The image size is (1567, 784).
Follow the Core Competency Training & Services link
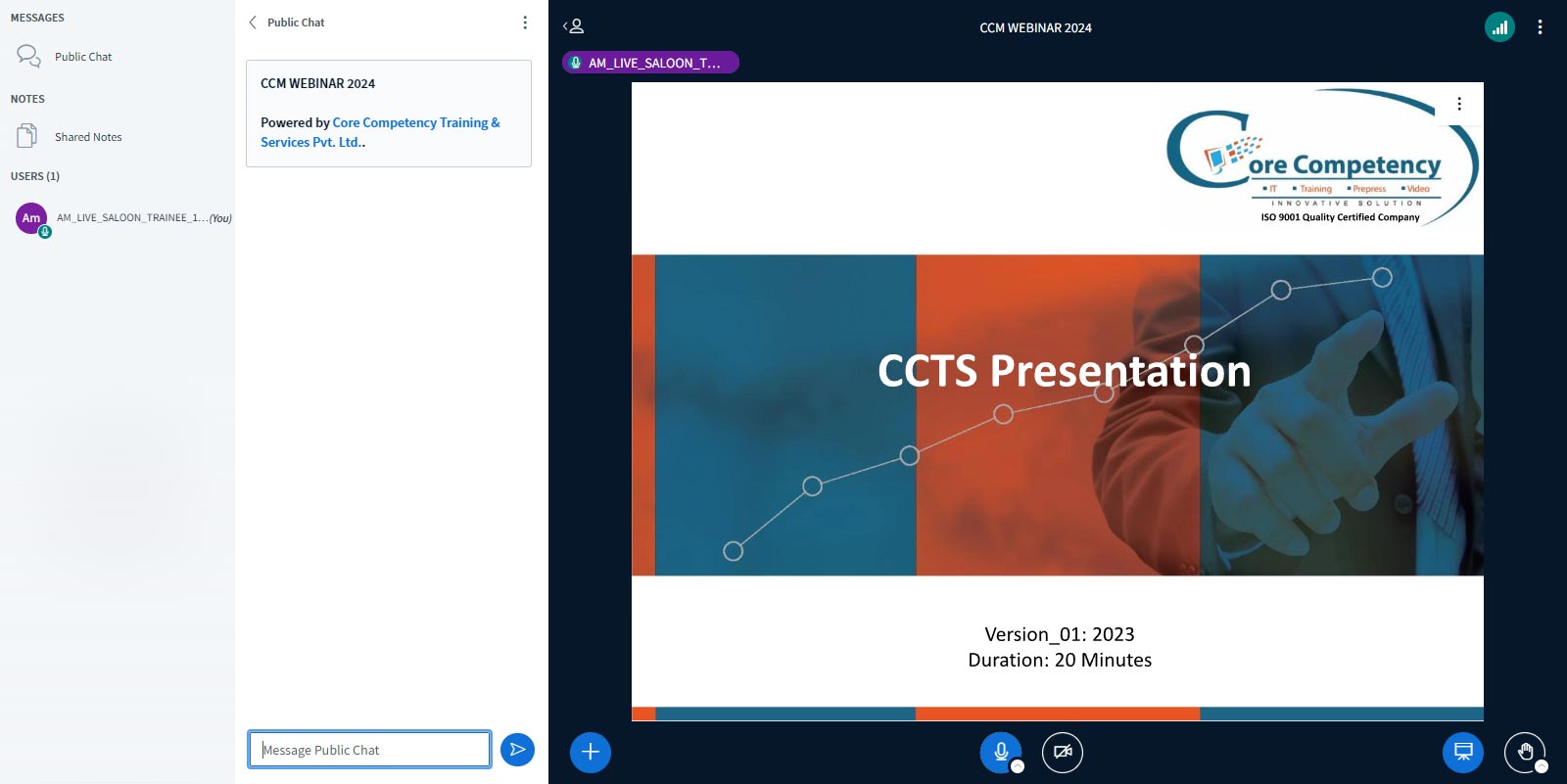[x=380, y=132]
